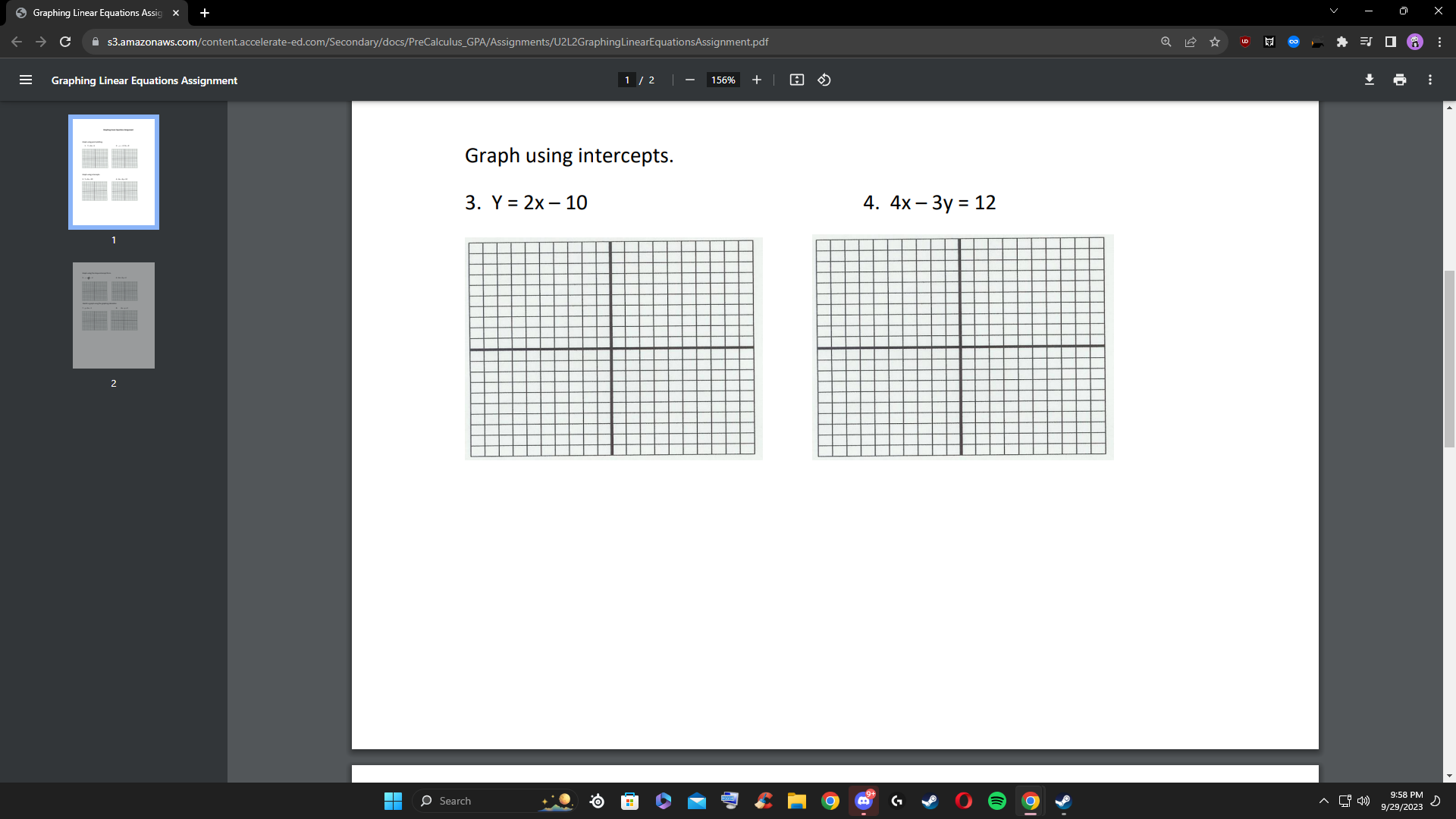Activate the fit-to-page view
The image size is (1456, 819).
click(x=797, y=80)
